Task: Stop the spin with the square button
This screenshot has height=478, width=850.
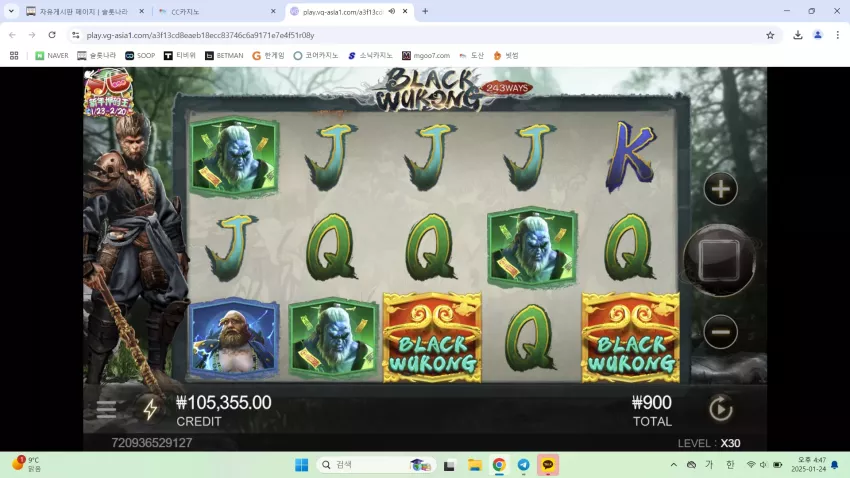Action: point(719,260)
